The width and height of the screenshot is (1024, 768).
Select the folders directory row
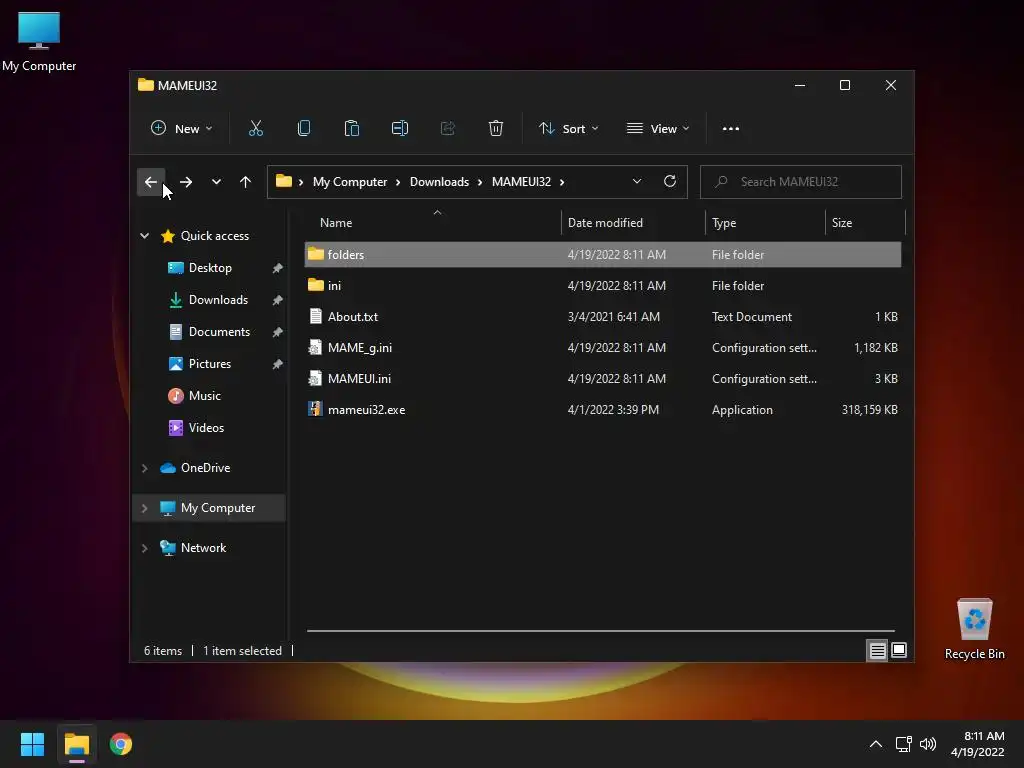click(603, 255)
